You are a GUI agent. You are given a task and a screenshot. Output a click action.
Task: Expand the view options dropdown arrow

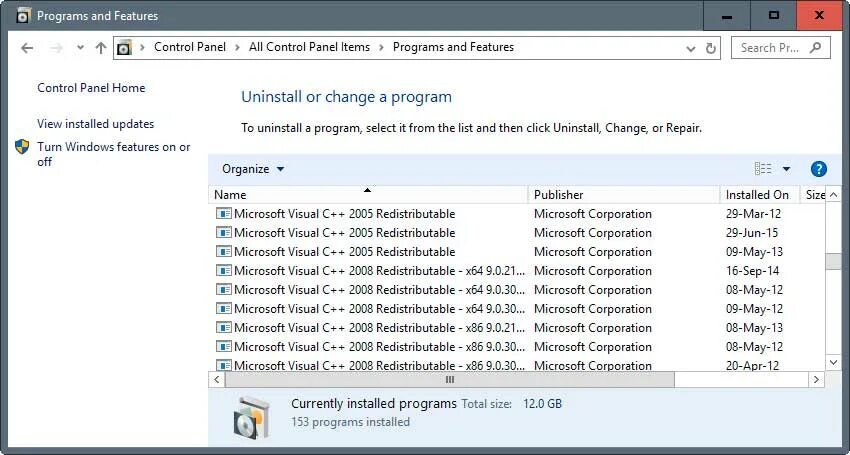pyautogui.click(x=786, y=169)
